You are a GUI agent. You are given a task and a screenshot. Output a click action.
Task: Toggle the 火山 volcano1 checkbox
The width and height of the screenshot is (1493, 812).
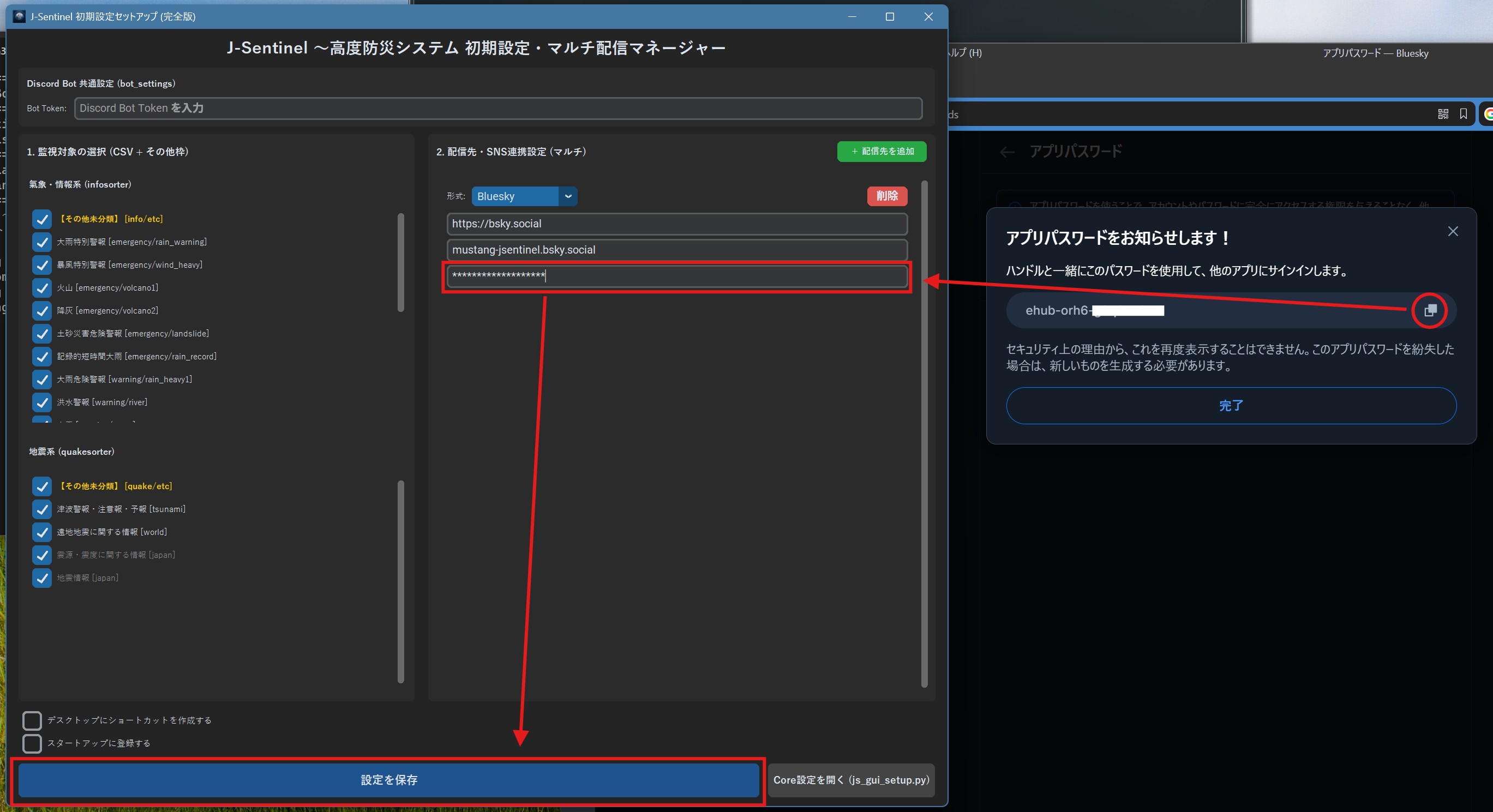coord(41,287)
